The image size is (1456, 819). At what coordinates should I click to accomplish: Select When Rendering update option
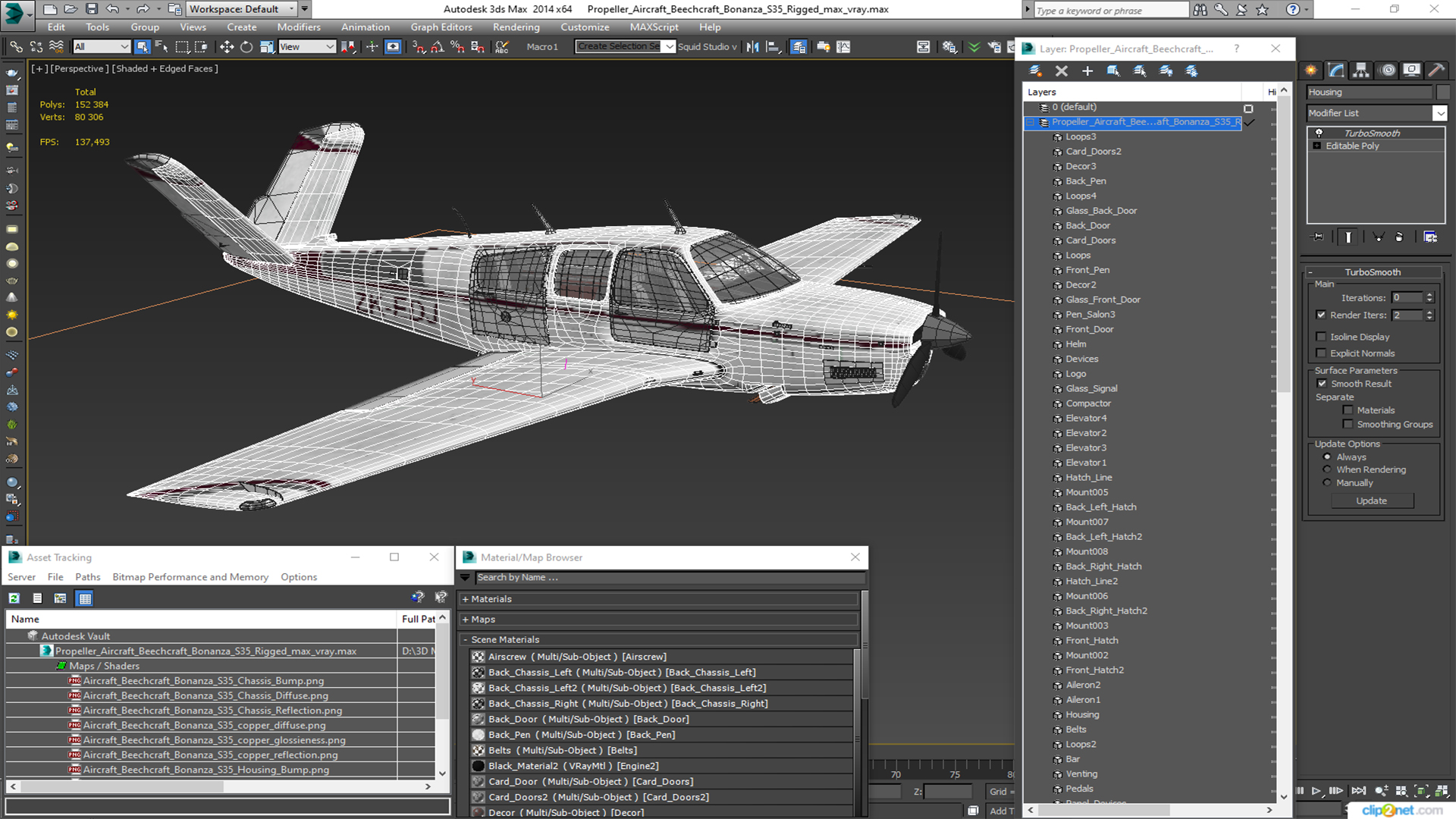coord(1327,470)
